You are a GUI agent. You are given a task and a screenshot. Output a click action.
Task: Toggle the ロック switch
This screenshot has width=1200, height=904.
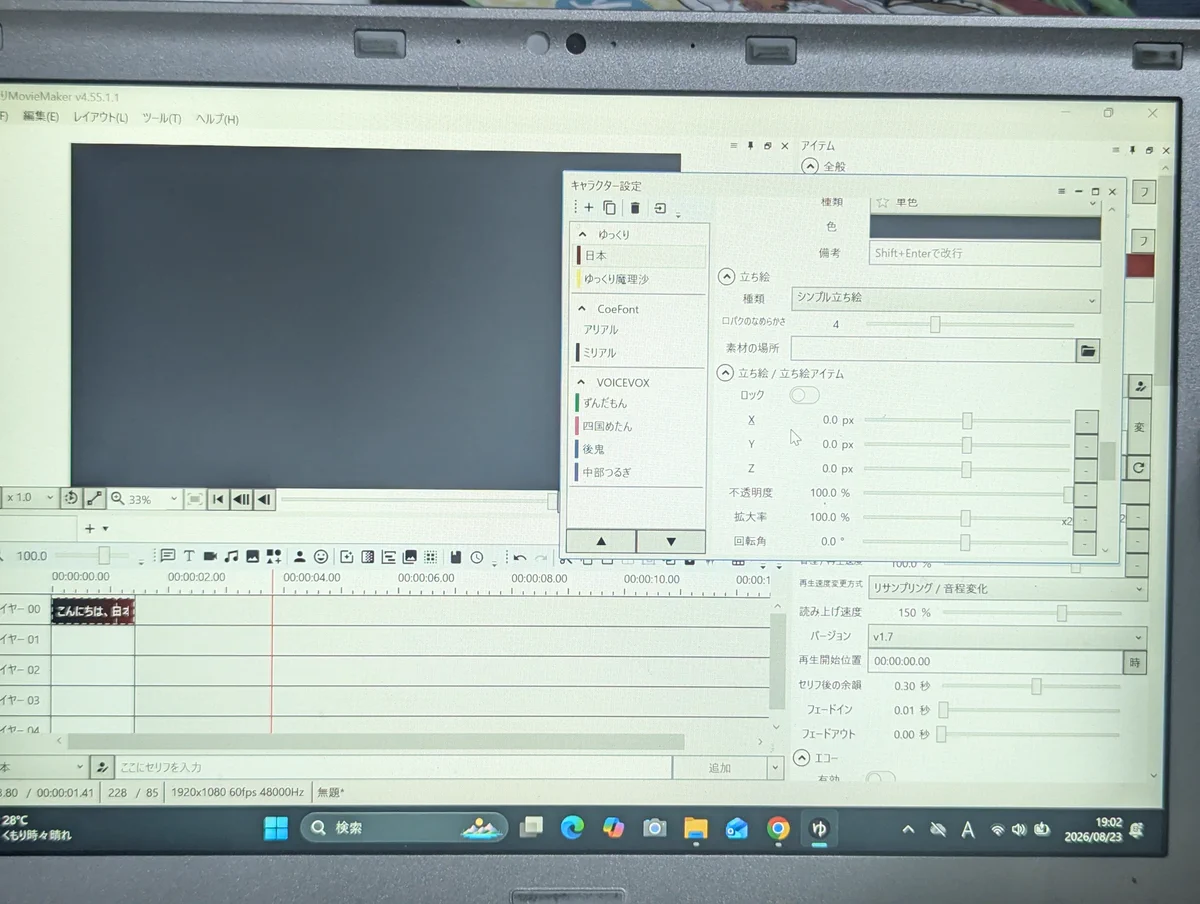point(804,395)
